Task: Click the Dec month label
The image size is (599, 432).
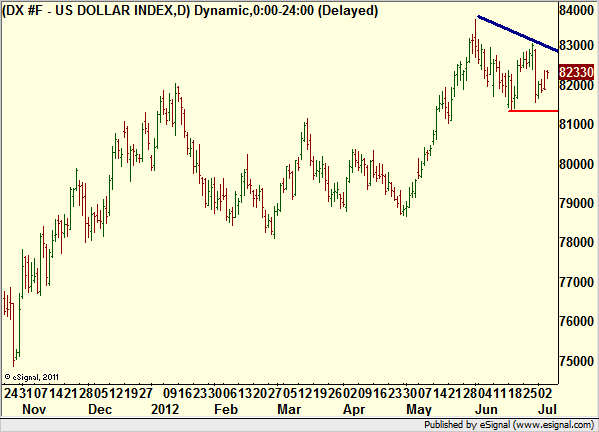Action: click(x=100, y=409)
